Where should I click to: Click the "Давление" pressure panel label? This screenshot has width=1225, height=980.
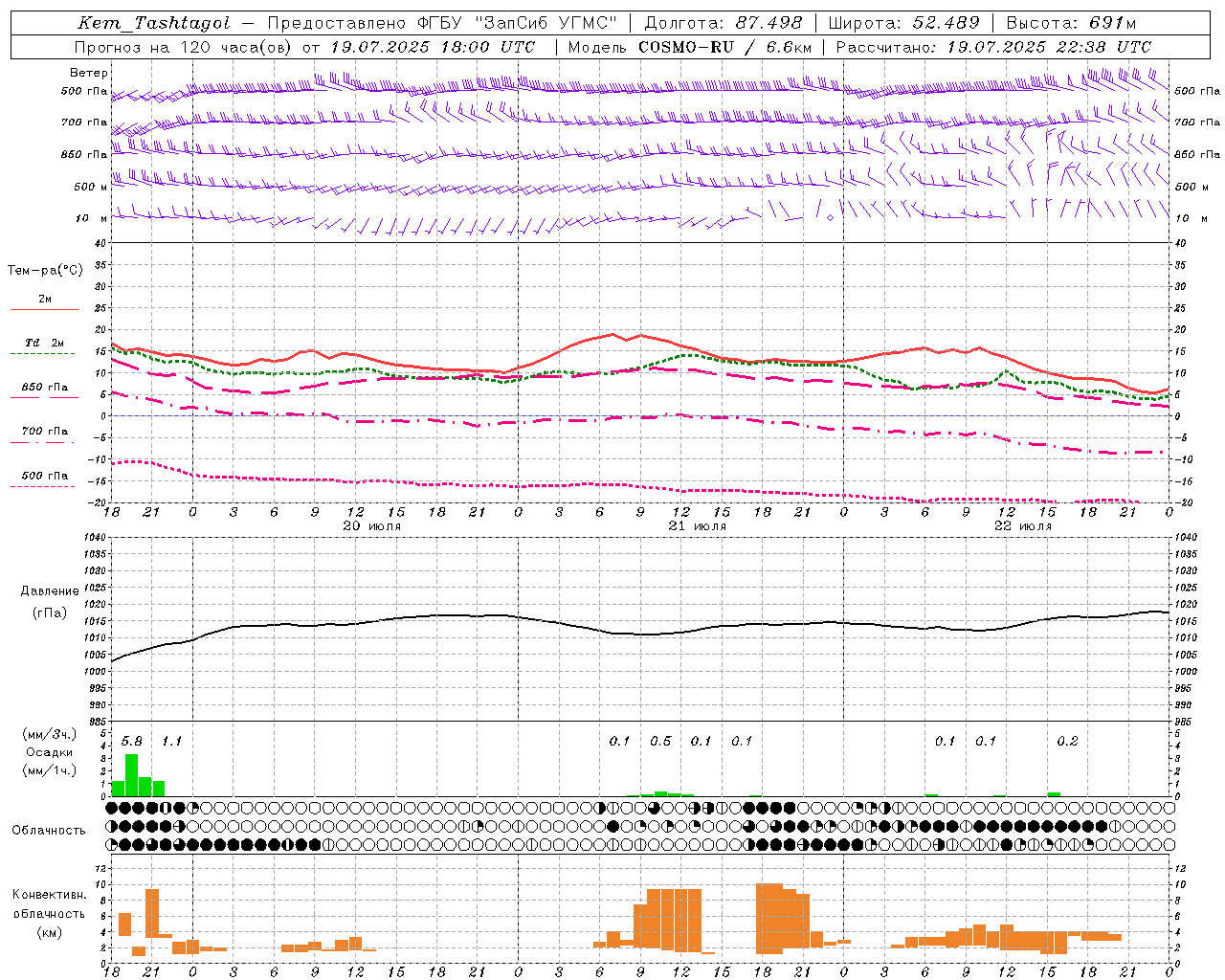[x=50, y=591]
